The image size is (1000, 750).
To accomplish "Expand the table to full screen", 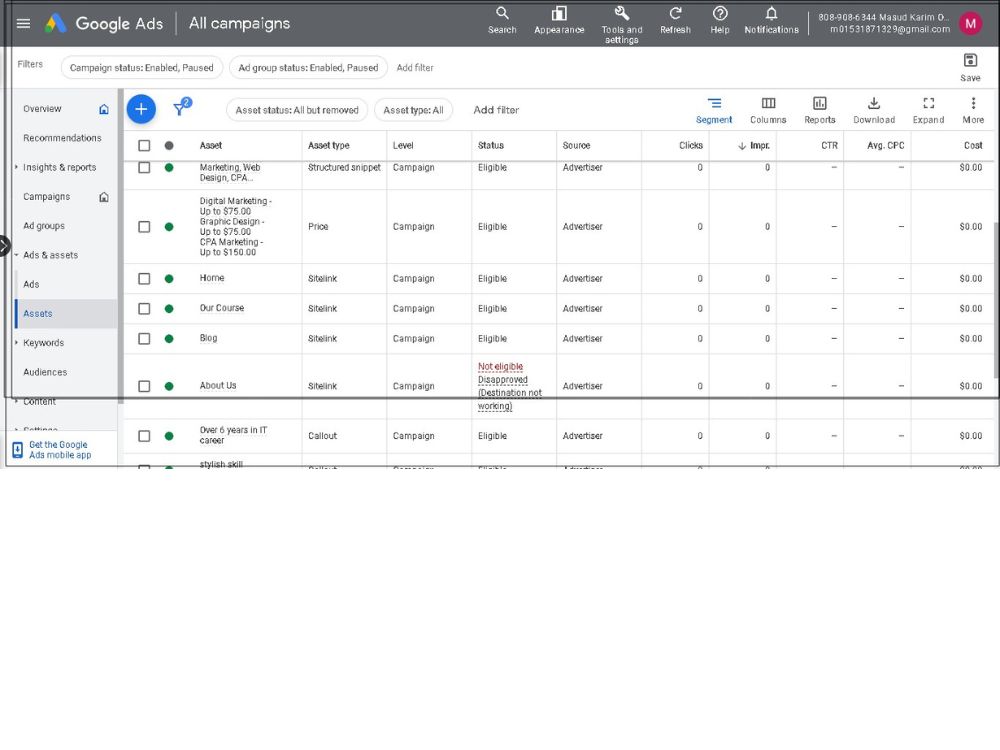I will pos(928,110).
